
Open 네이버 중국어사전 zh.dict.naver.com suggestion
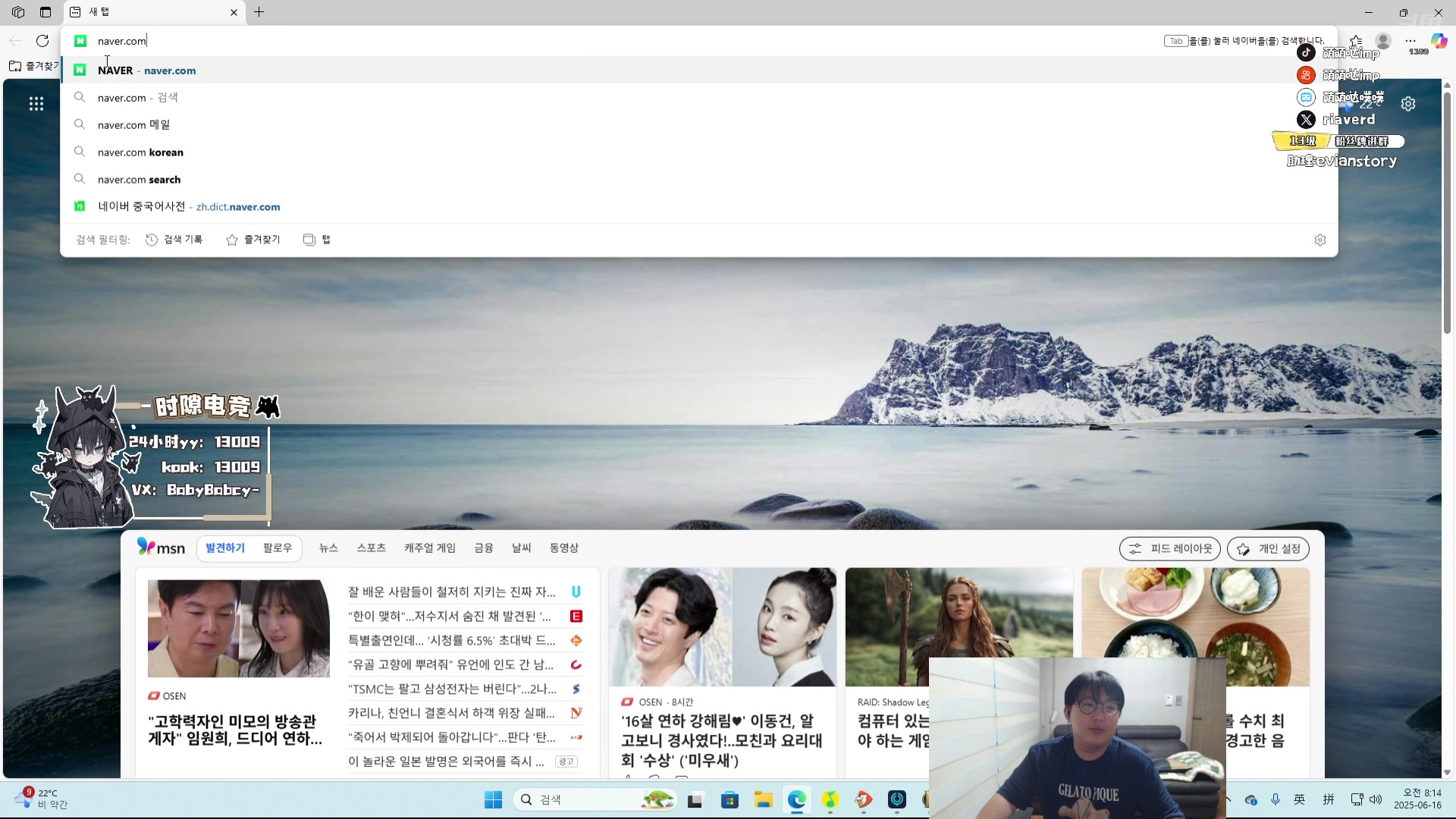click(699, 207)
